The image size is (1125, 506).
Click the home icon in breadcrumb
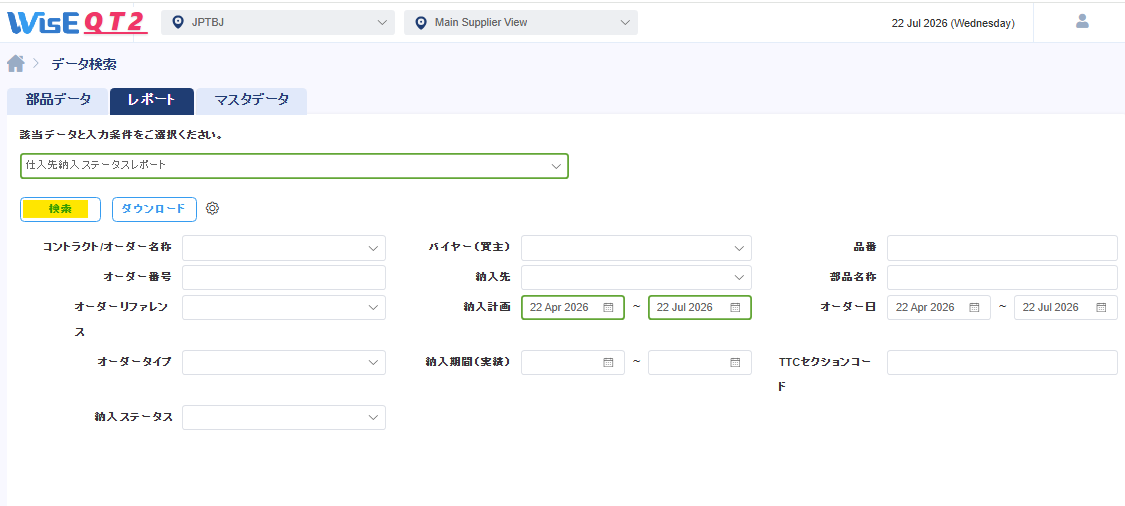pos(16,64)
